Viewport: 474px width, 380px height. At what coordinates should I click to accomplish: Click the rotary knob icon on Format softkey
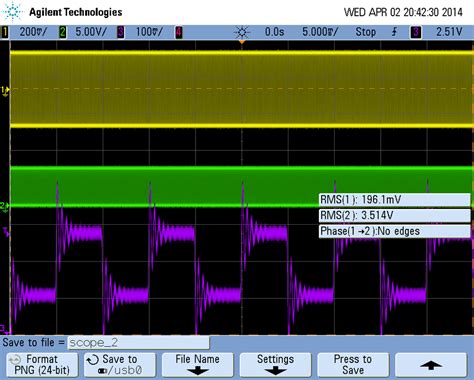pyautogui.click(x=15, y=360)
